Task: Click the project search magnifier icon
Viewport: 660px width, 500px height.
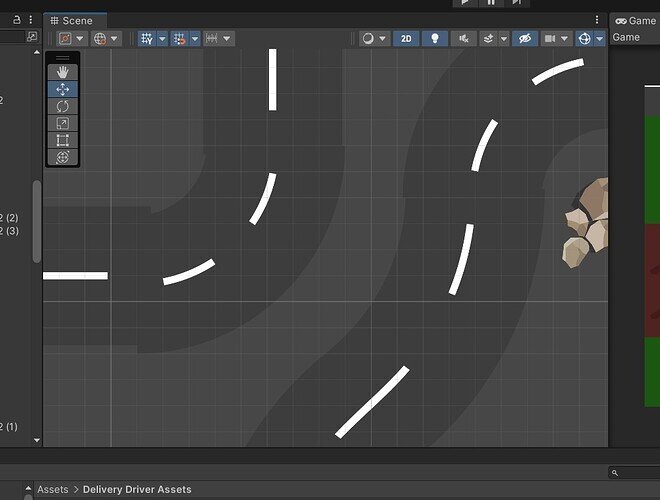Action: [615, 473]
